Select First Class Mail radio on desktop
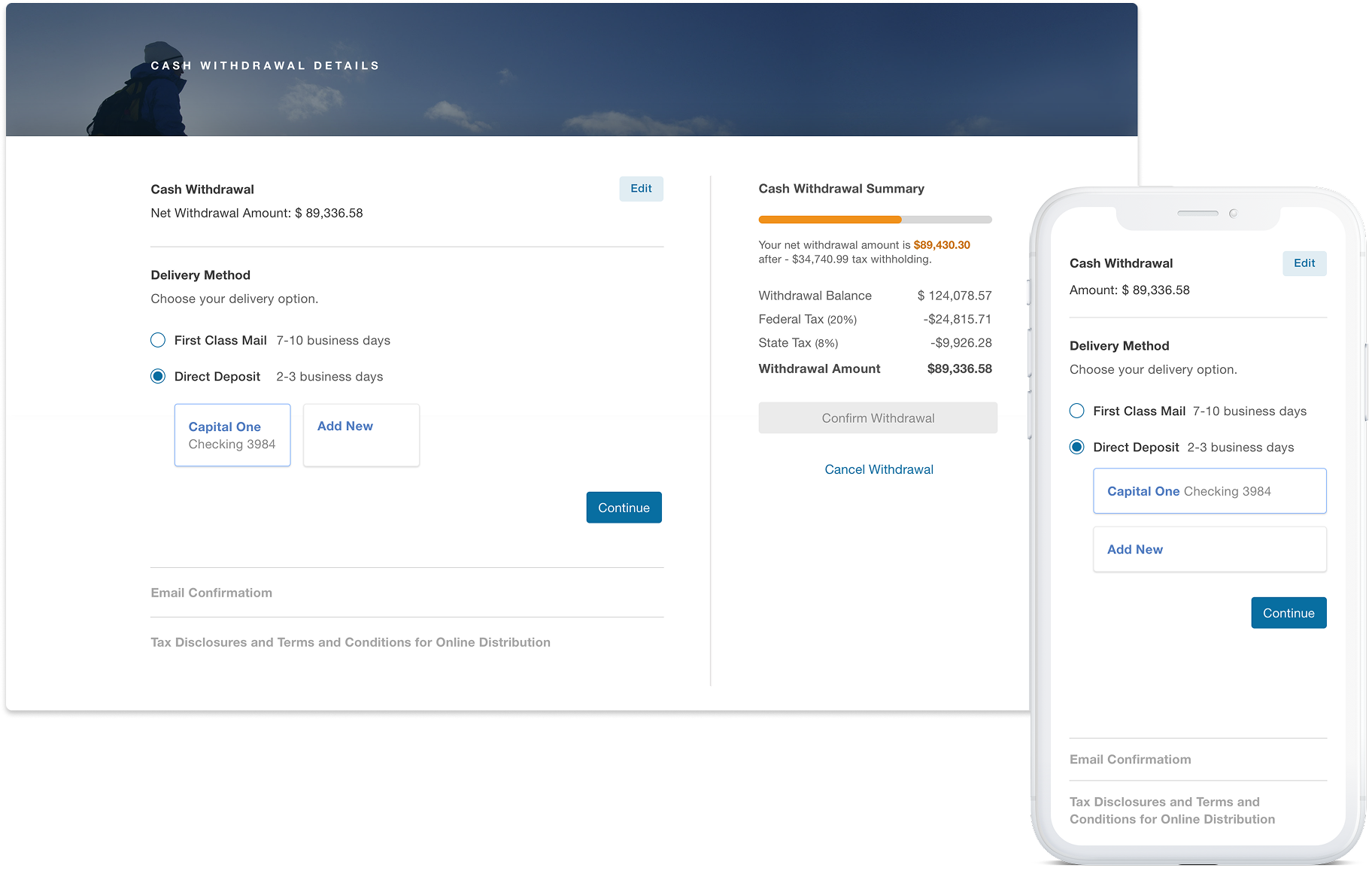The image size is (1372, 889). (x=158, y=340)
